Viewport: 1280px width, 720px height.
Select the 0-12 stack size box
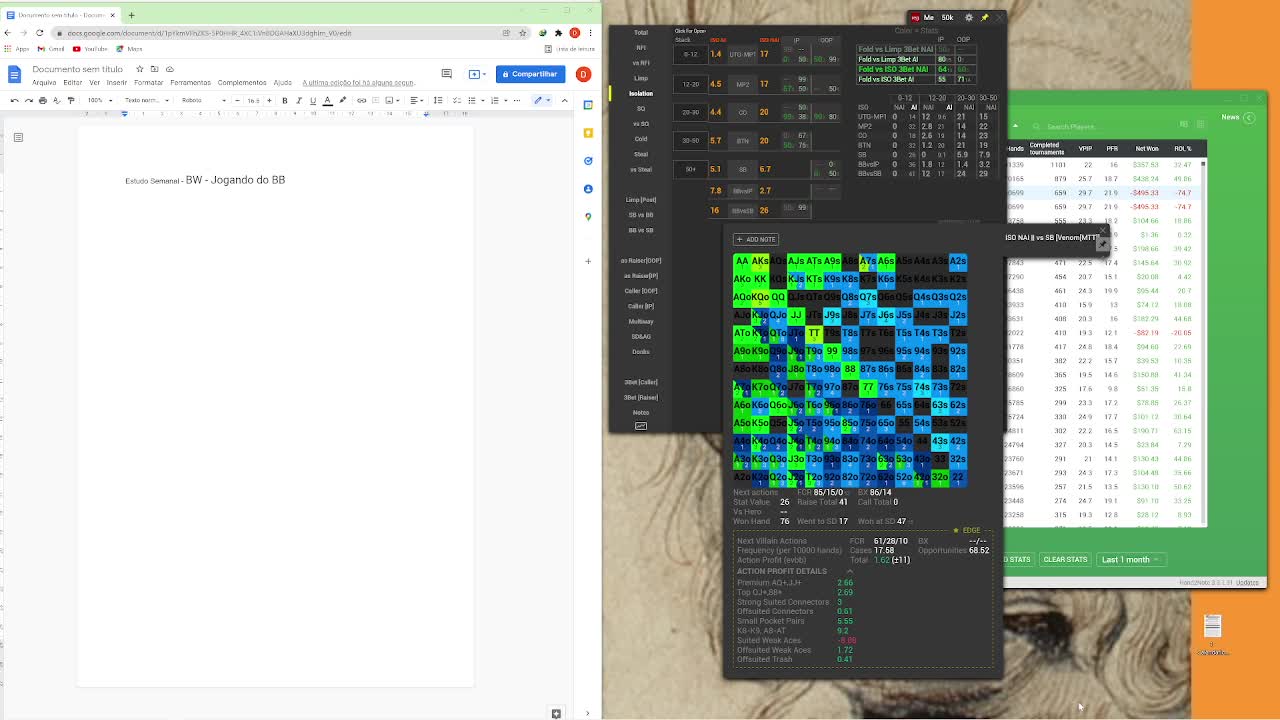(x=691, y=54)
